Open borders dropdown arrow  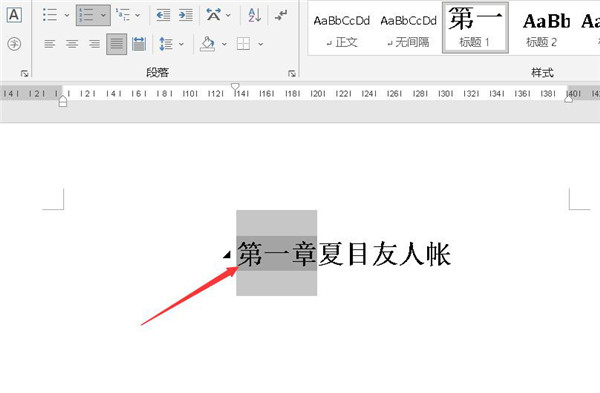tap(261, 44)
